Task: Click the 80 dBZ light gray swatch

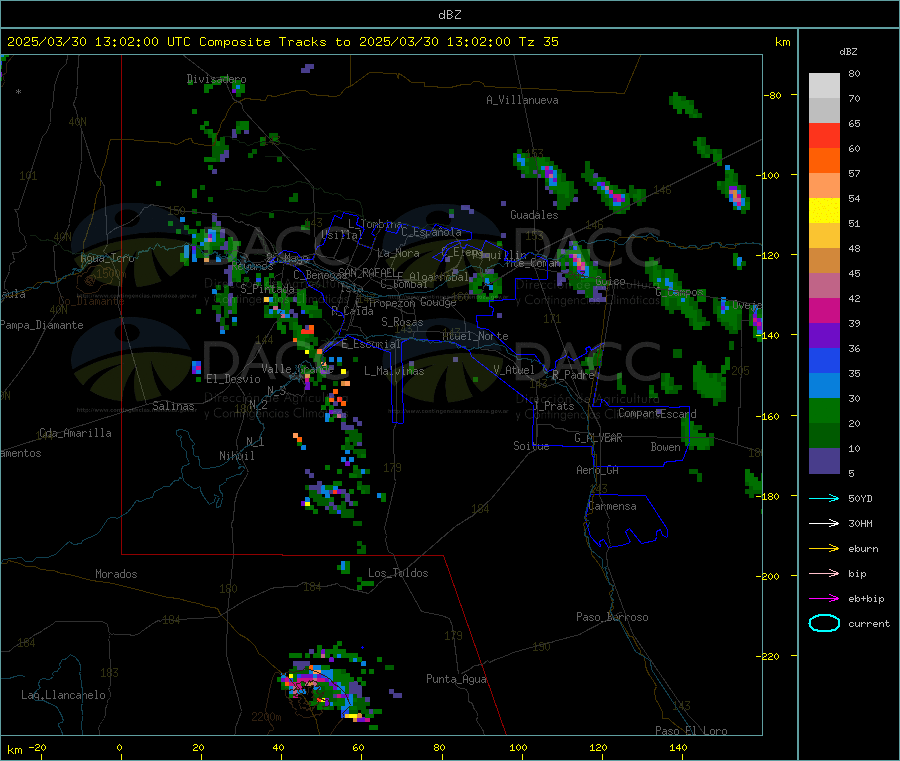Action: coord(824,86)
